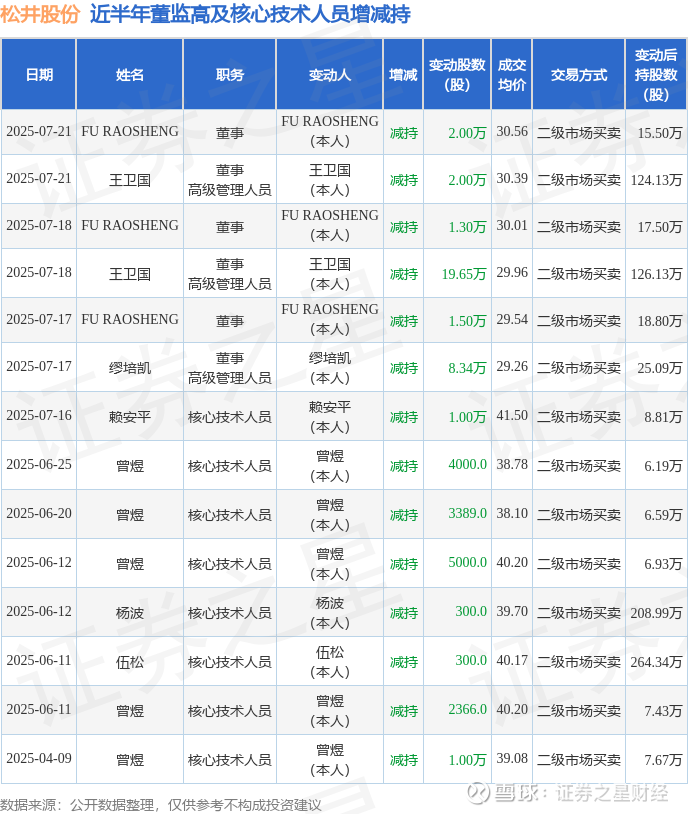Select the name cell 缪培凯 in 姓名 column
This screenshot has height=814, width=688.
tap(130, 368)
